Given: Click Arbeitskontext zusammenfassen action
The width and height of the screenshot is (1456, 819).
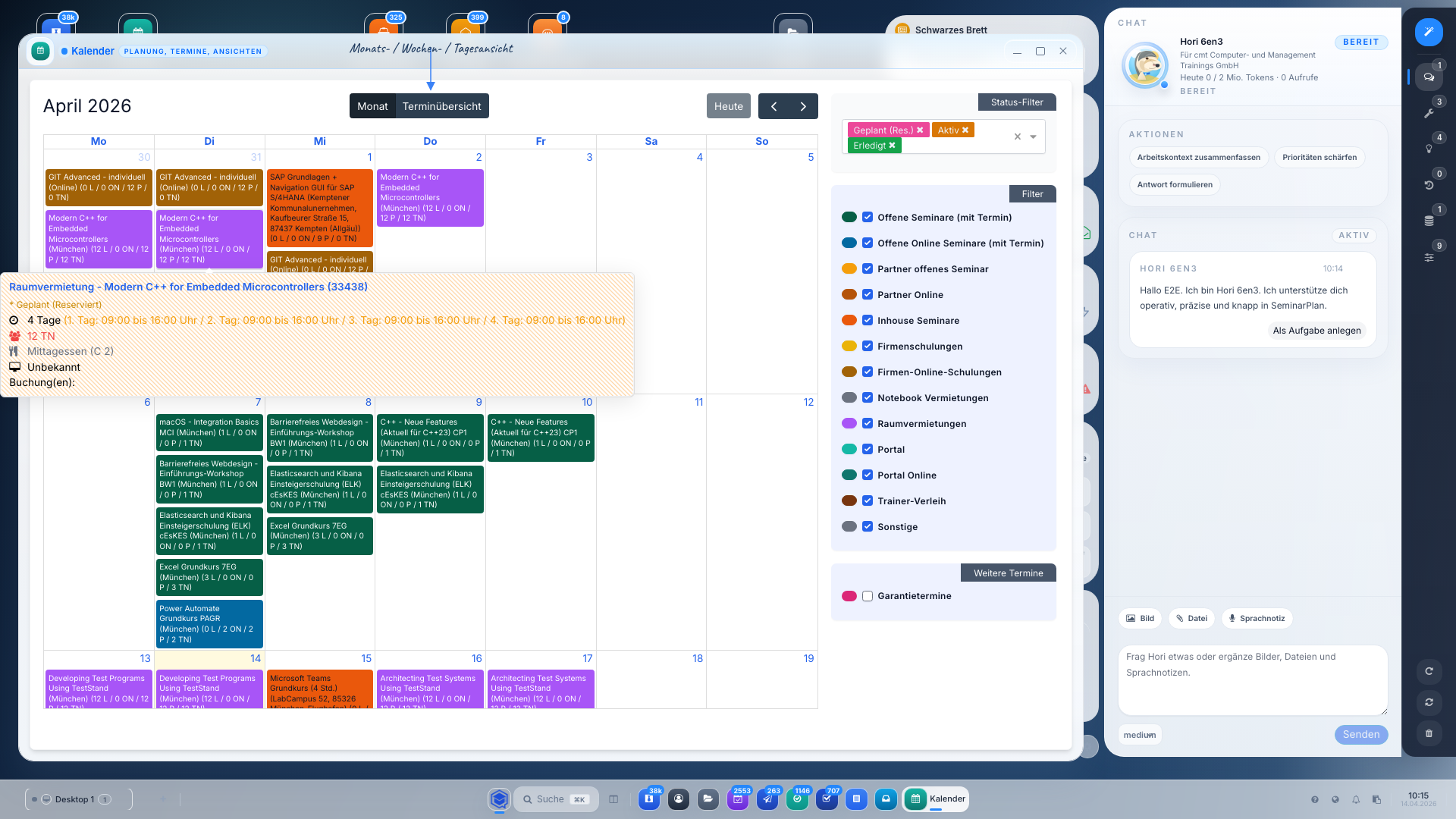Looking at the screenshot, I should 1198,158.
